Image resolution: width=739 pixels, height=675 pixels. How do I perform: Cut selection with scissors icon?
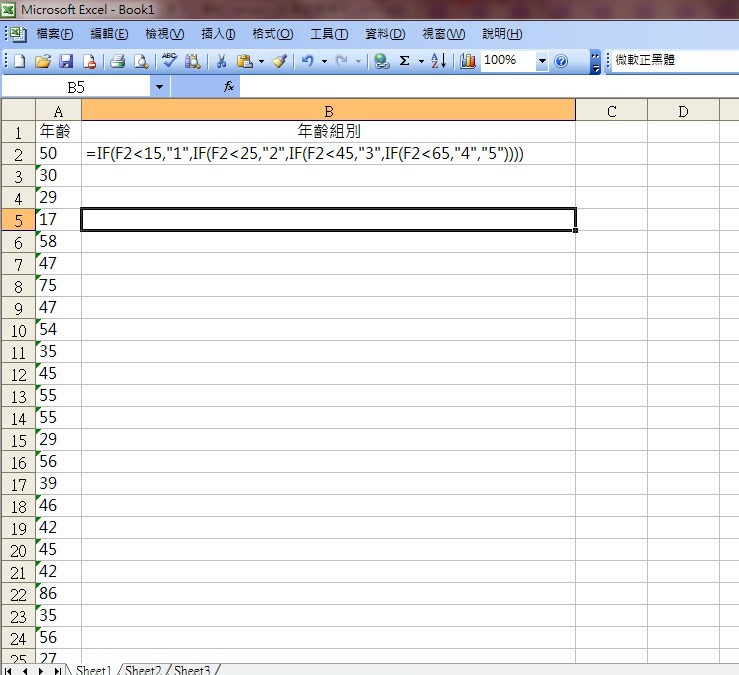221,61
